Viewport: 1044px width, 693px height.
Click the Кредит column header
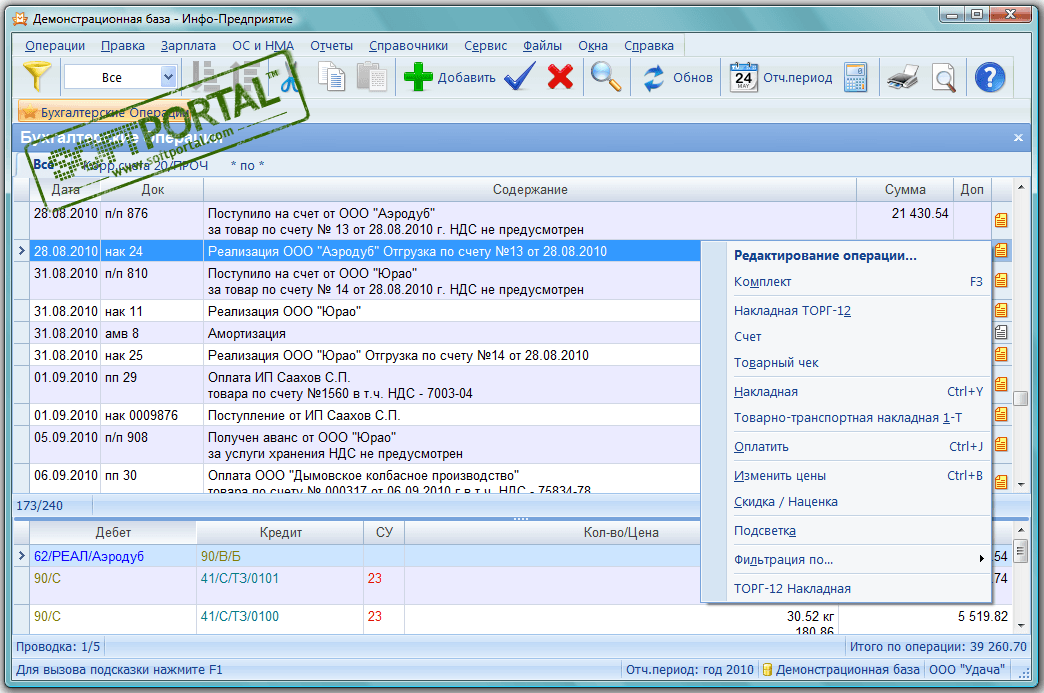coord(280,533)
